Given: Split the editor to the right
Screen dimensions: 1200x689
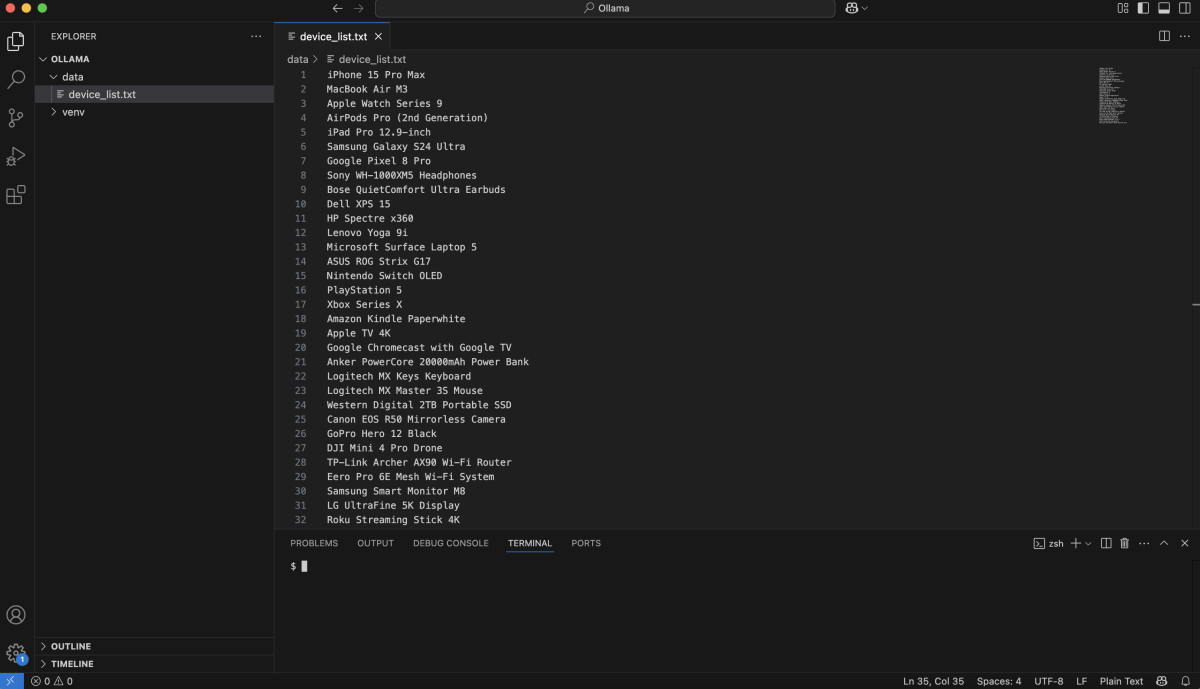Looking at the screenshot, I should [1164, 36].
